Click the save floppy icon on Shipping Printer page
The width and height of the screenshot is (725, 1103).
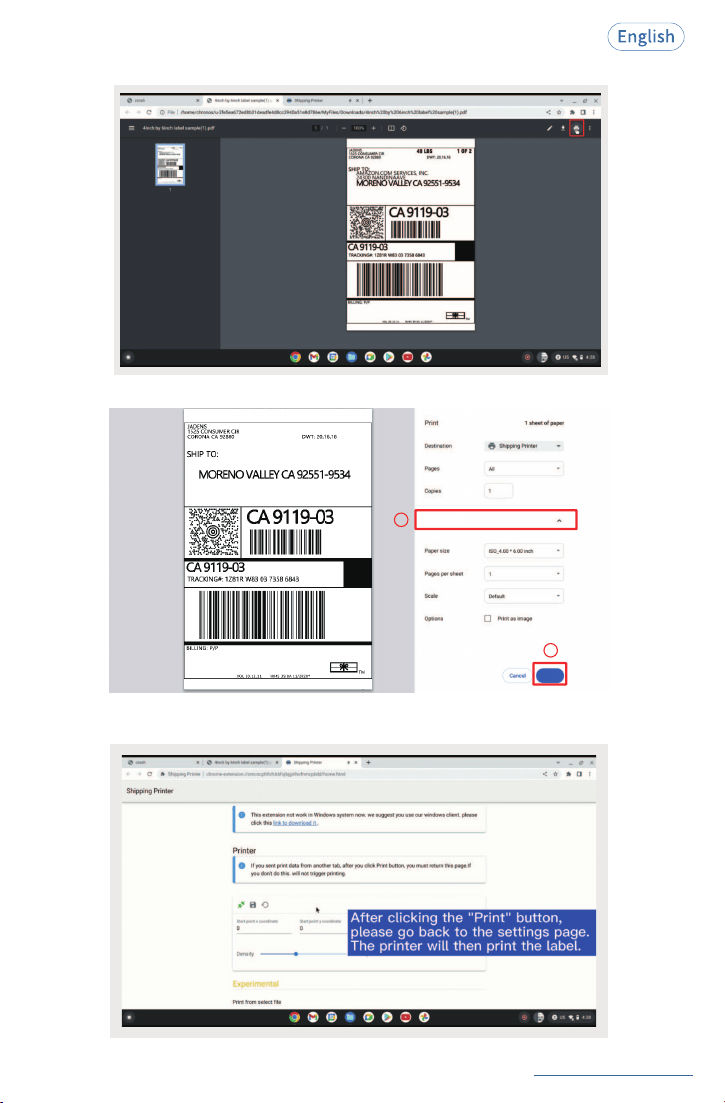[253, 905]
